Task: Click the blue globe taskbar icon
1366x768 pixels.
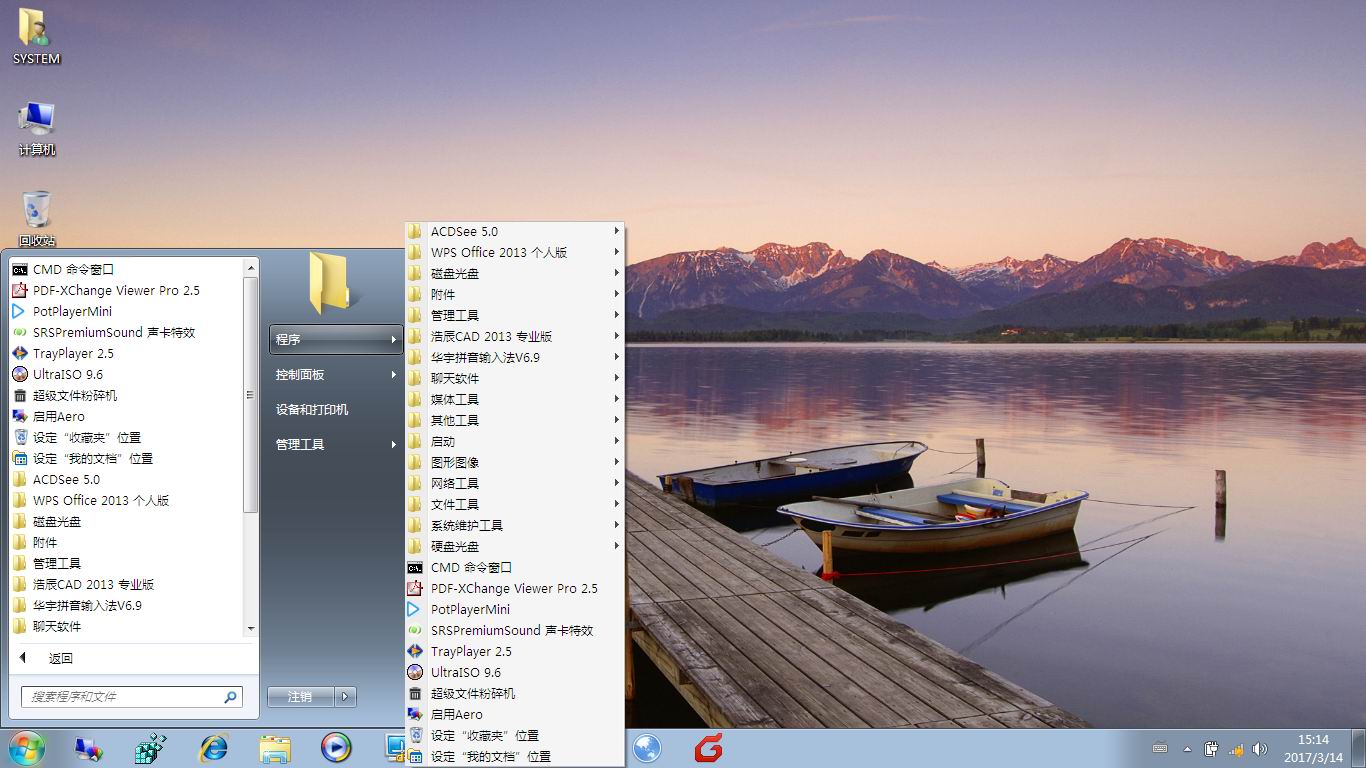Action: (647, 747)
